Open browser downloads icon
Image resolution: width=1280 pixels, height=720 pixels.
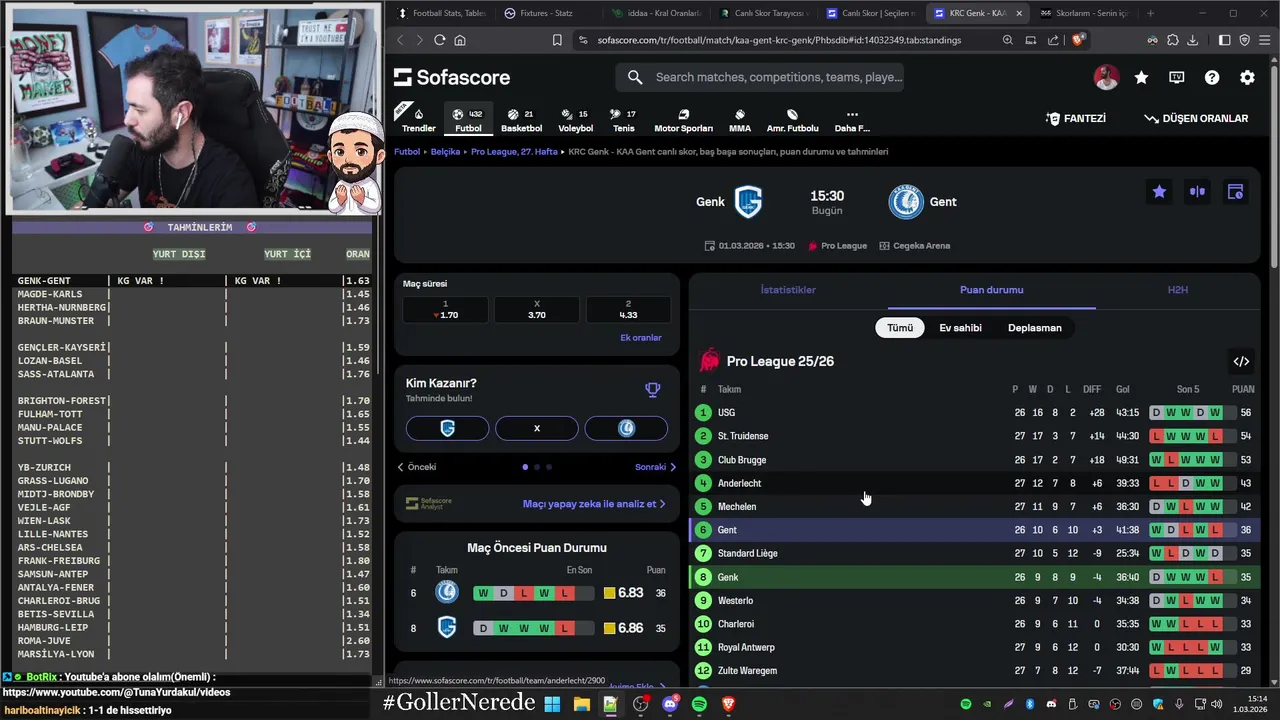click(x=1193, y=40)
